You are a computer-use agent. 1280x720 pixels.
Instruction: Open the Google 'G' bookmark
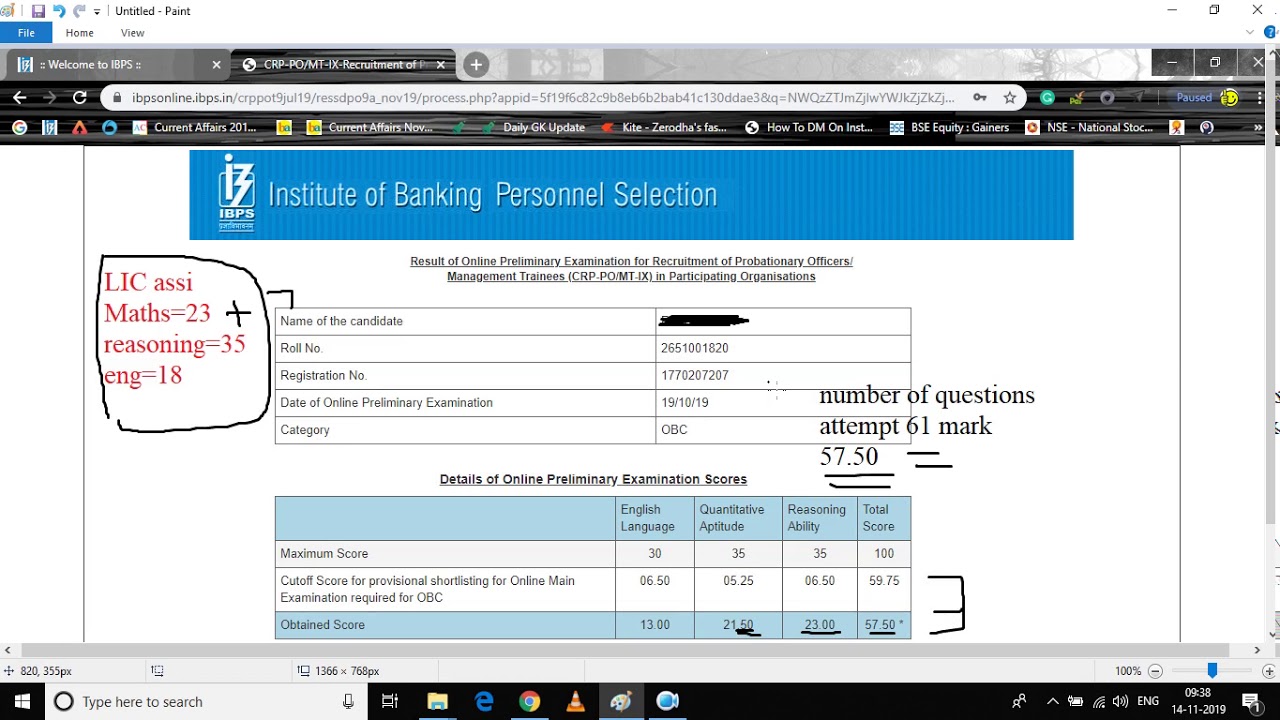(x=19, y=127)
